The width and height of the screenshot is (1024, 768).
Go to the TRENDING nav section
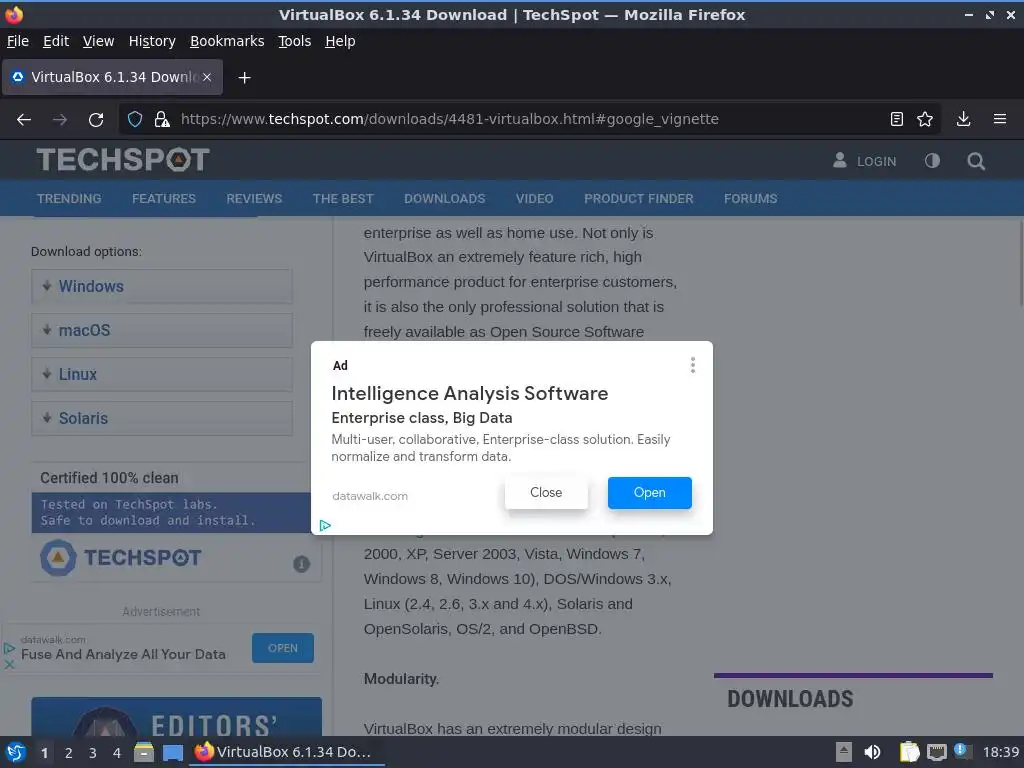69,199
